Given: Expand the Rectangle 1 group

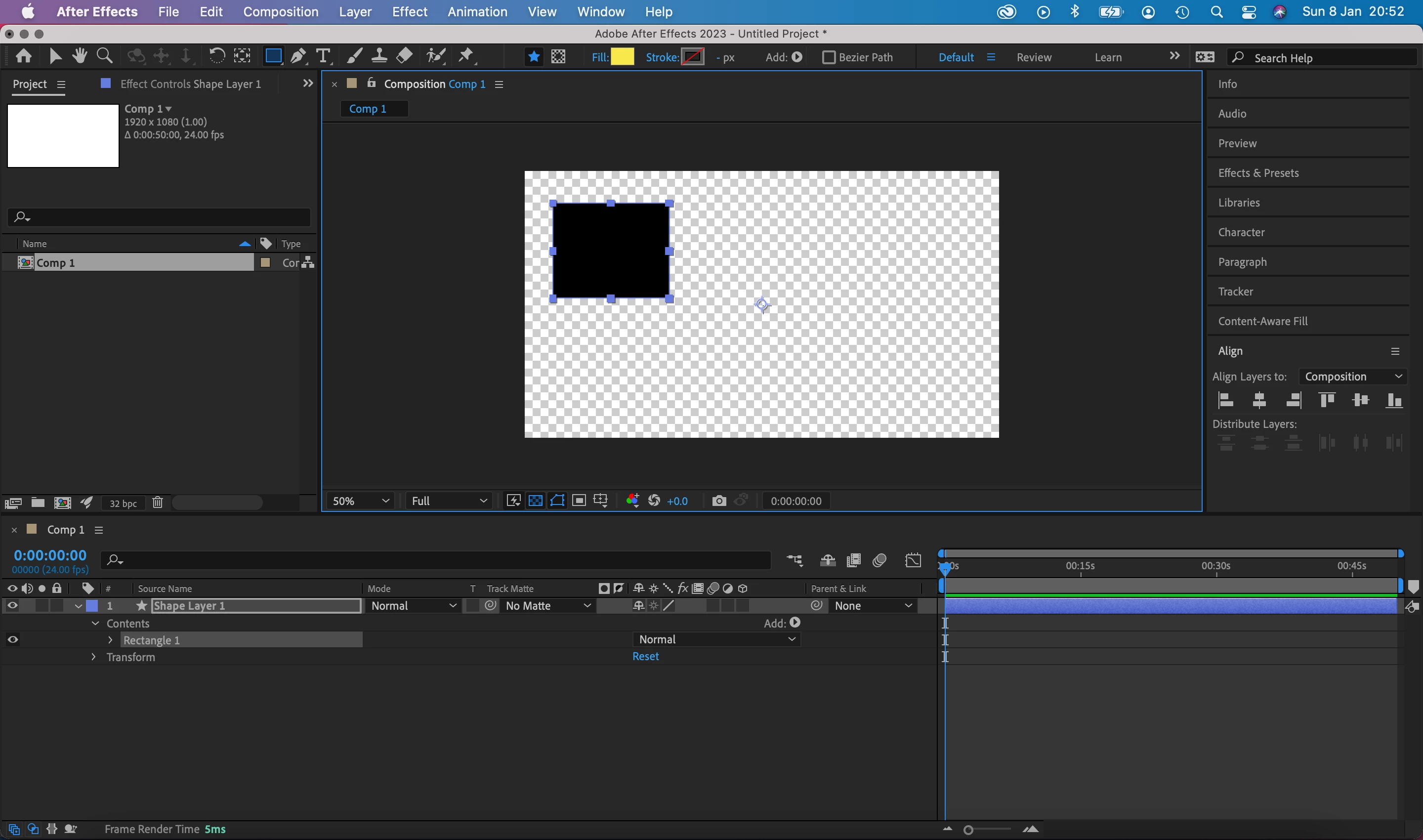Looking at the screenshot, I should 110,639.
